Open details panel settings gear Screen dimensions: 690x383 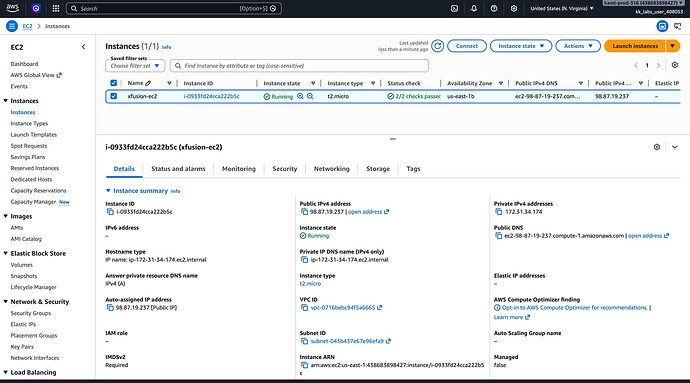(657, 147)
